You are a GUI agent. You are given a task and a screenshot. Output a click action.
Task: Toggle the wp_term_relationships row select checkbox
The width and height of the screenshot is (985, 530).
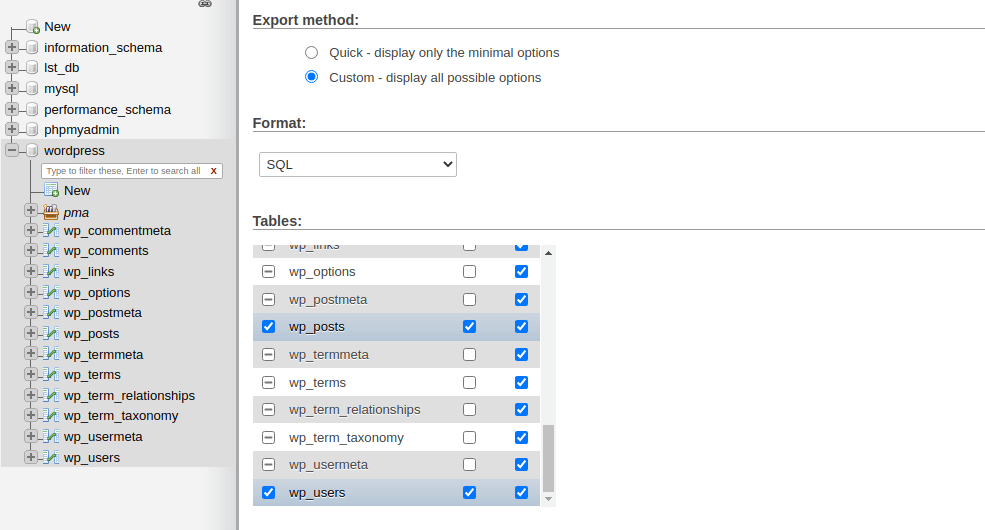click(268, 409)
